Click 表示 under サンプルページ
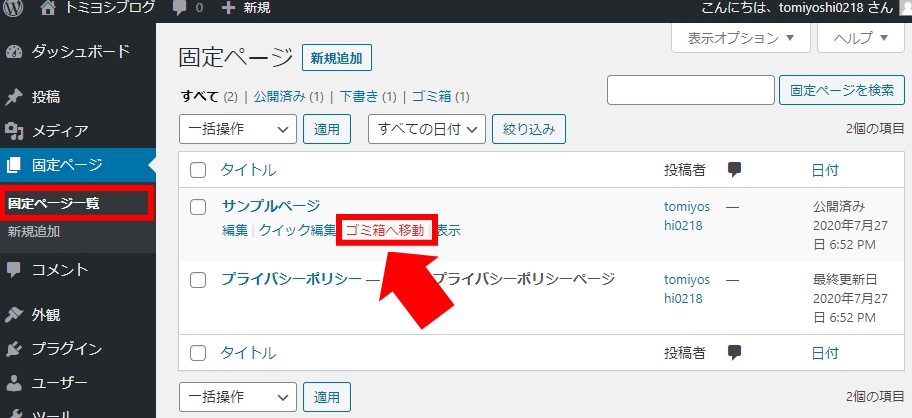912x418 pixels. 449,230
